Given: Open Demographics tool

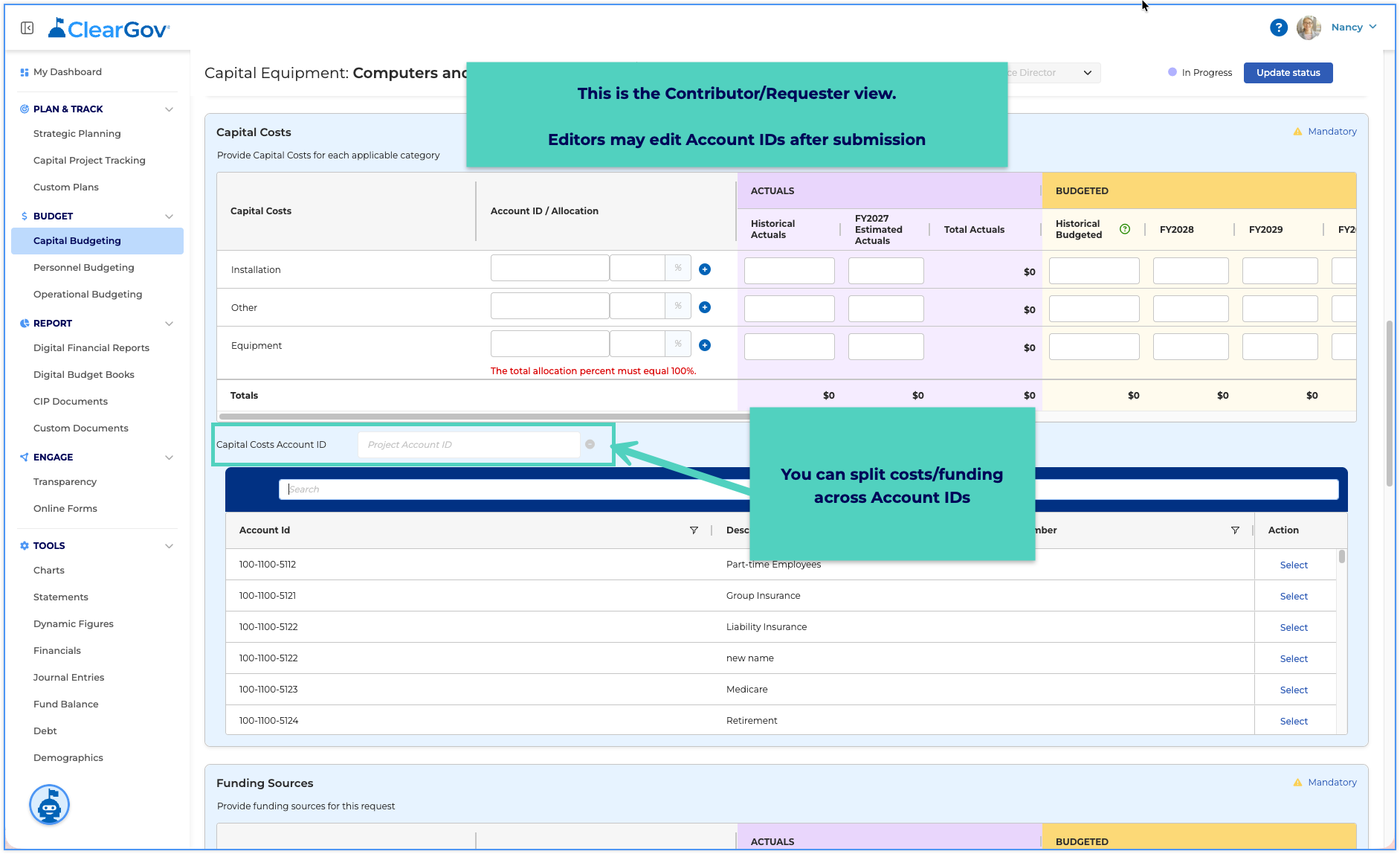Looking at the screenshot, I should click(x=68, y=758).
